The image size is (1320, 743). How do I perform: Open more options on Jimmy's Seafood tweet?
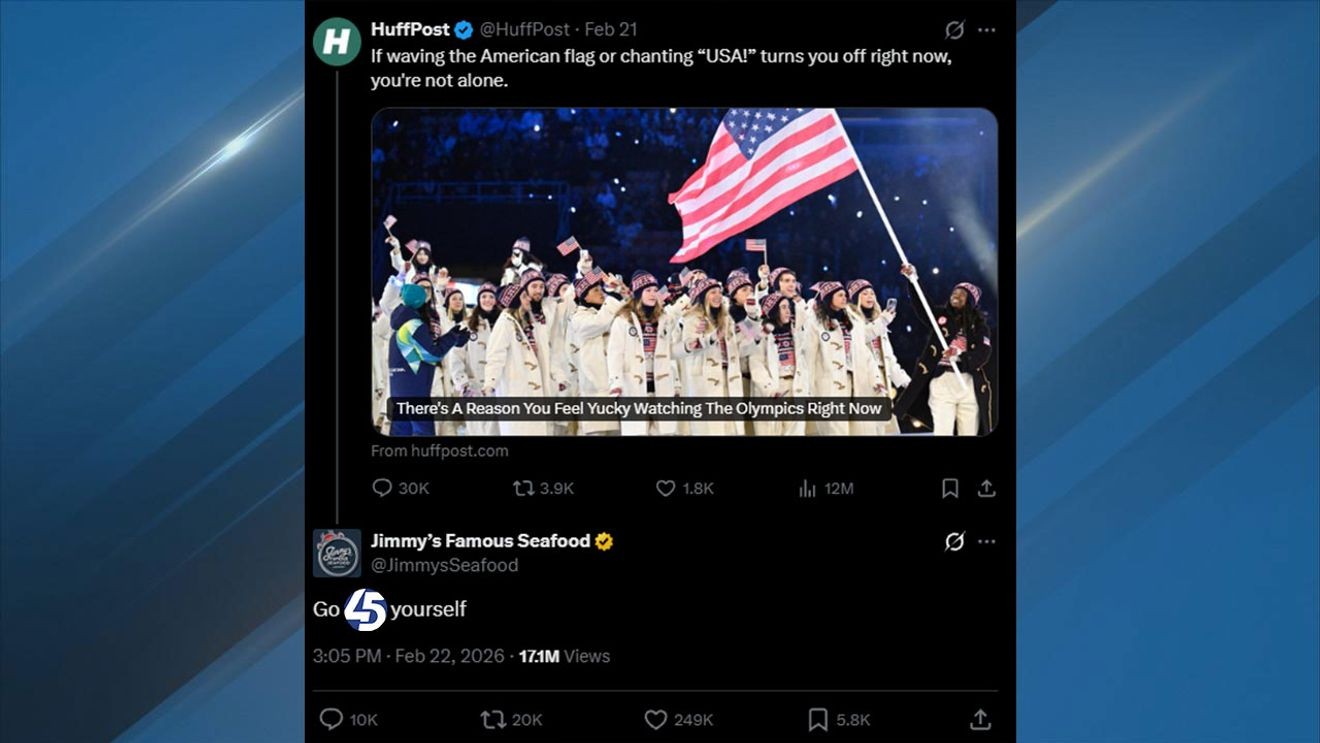click(987, 541)
